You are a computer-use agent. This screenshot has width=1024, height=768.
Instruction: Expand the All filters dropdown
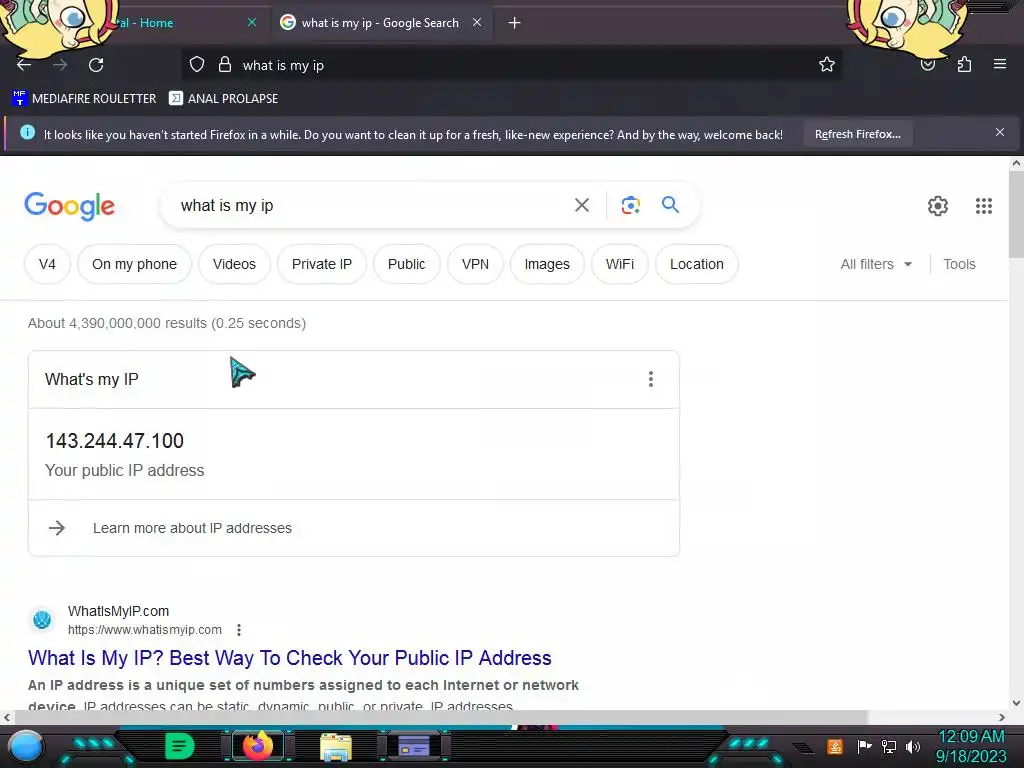pos(876,264)
